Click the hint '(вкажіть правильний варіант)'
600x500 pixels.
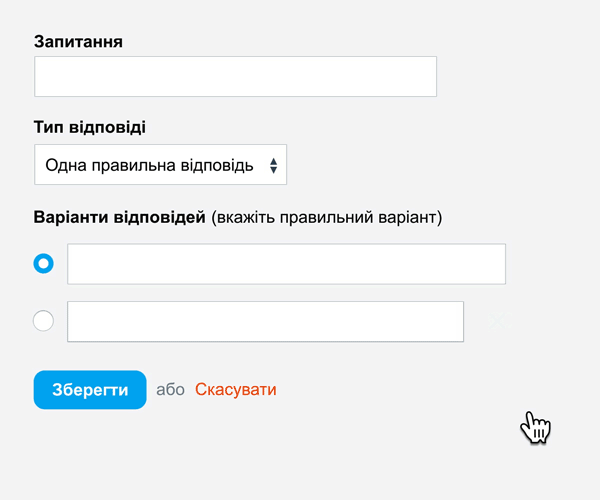(326, 217)
